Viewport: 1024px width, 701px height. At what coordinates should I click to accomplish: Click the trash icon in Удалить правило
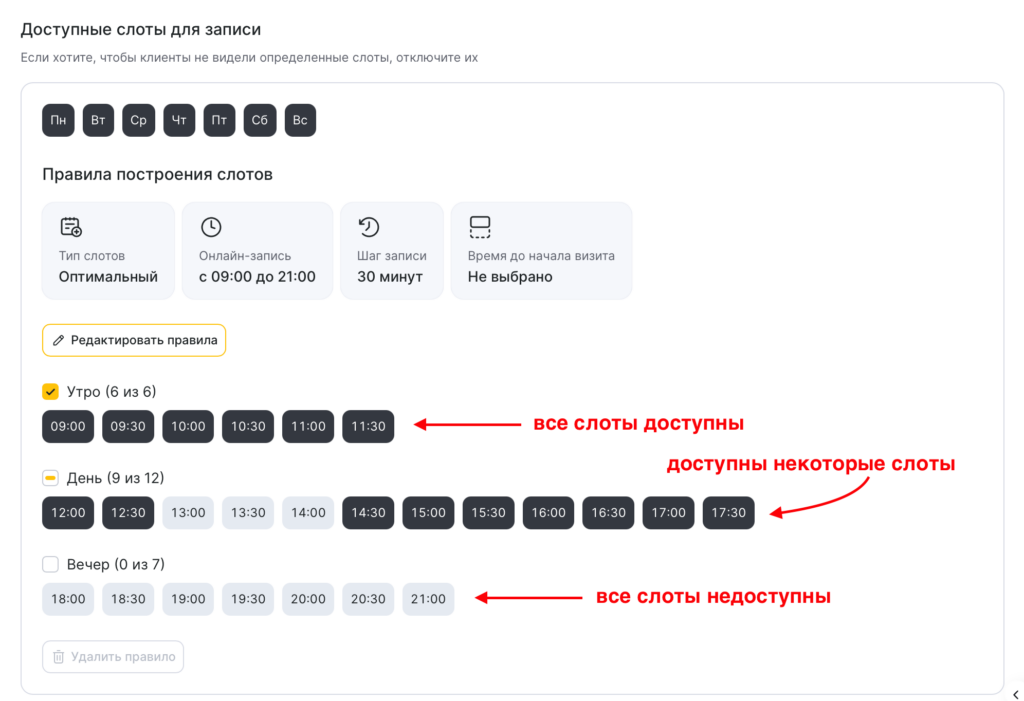pyautogui.click(x=59, y=657)
